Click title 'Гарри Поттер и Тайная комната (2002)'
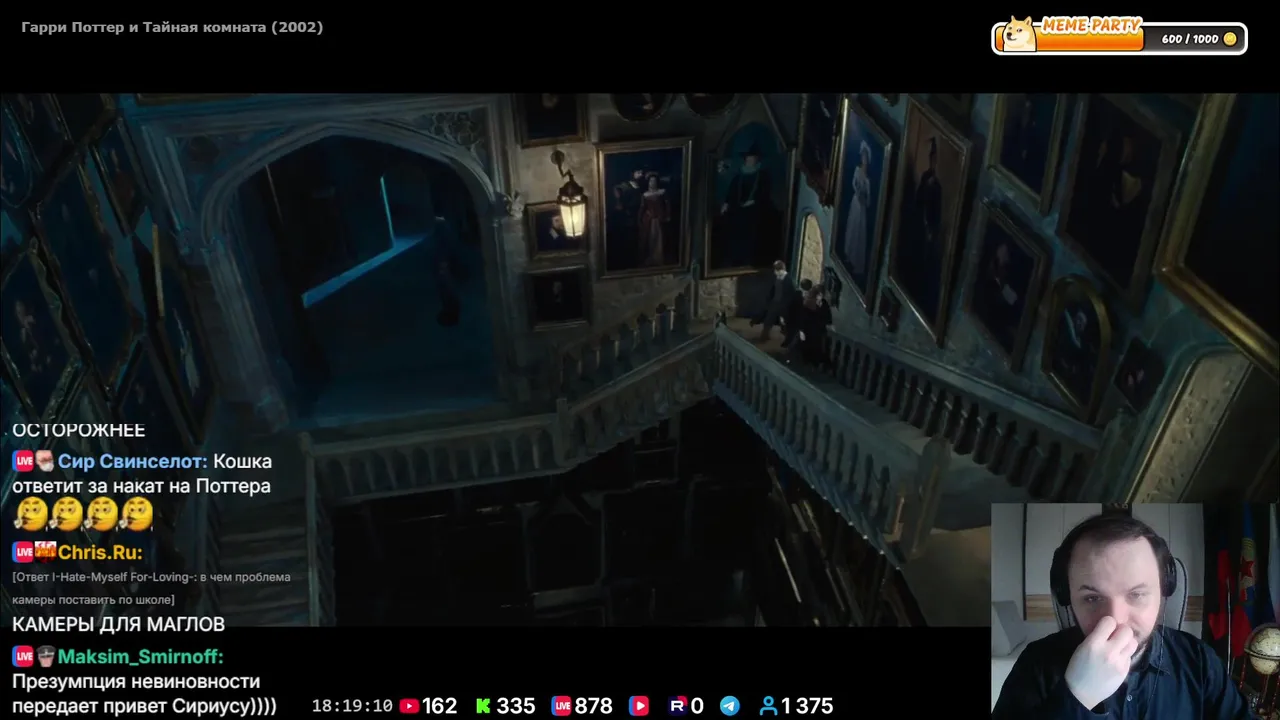Screen dimensions: 1280x720 pyautogui.click(x=172, y=28)
